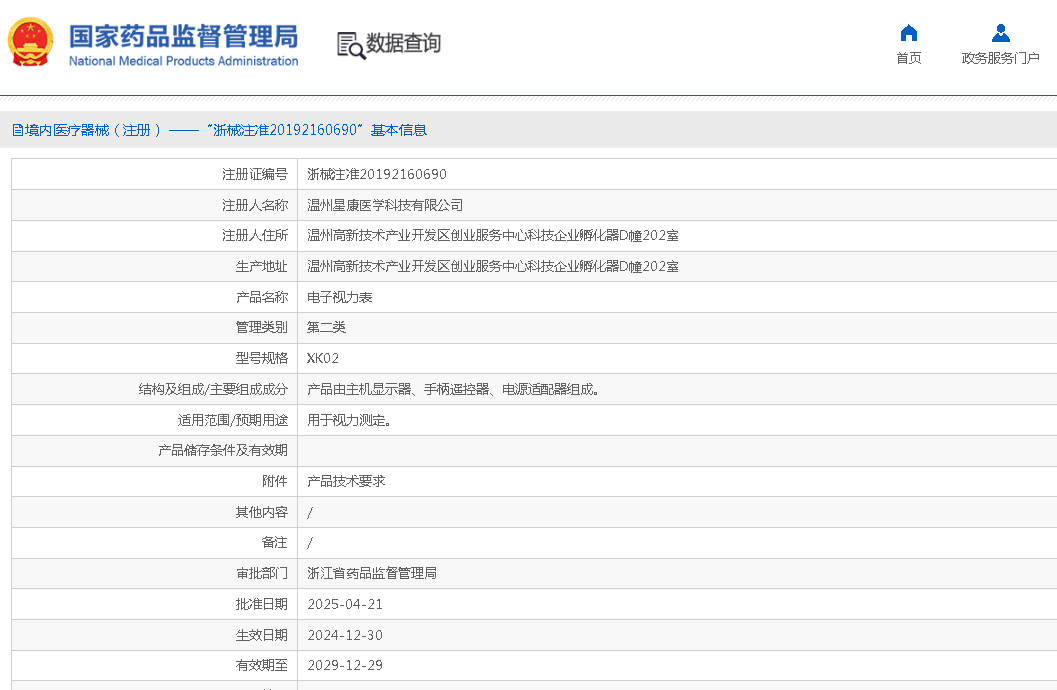Click the management category value 第二类

click(326, 327)
